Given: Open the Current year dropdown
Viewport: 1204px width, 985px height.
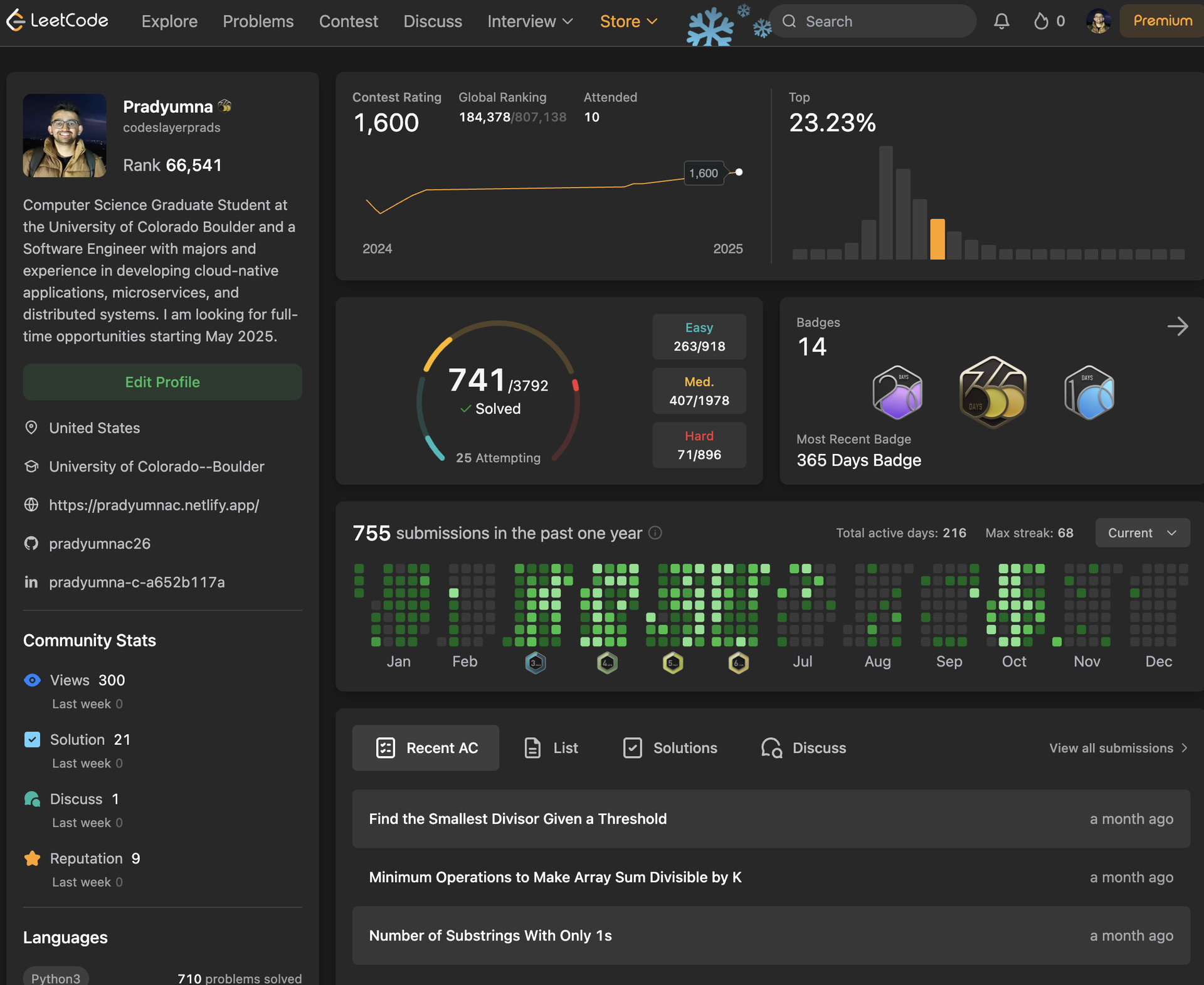Looking at the screenshot, I should click(1142, 533).
